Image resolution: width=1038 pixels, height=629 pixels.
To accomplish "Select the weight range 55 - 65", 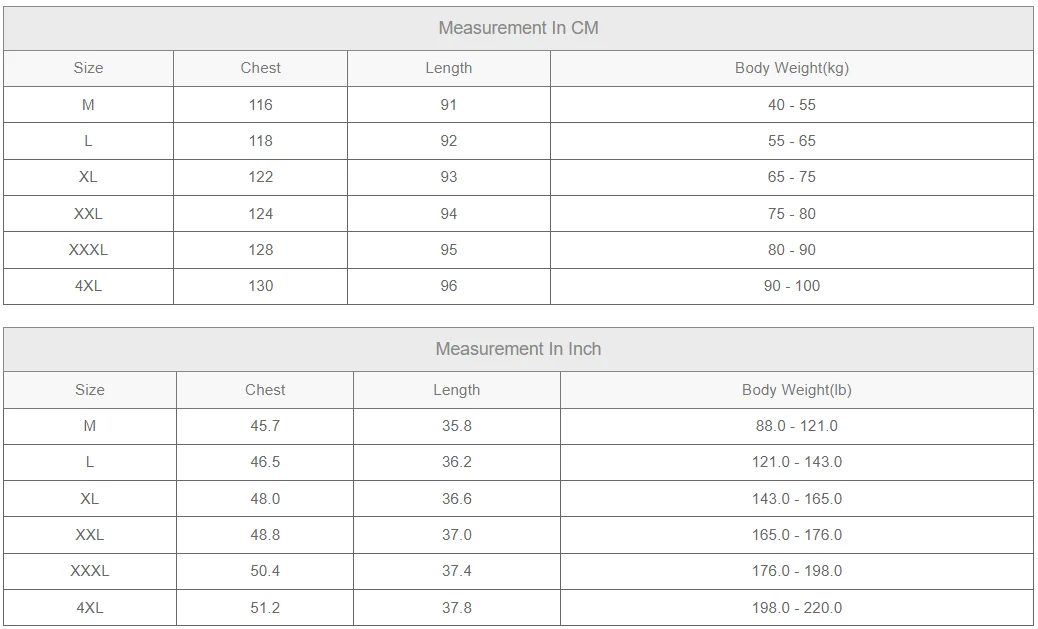I will tap(792, 141).
